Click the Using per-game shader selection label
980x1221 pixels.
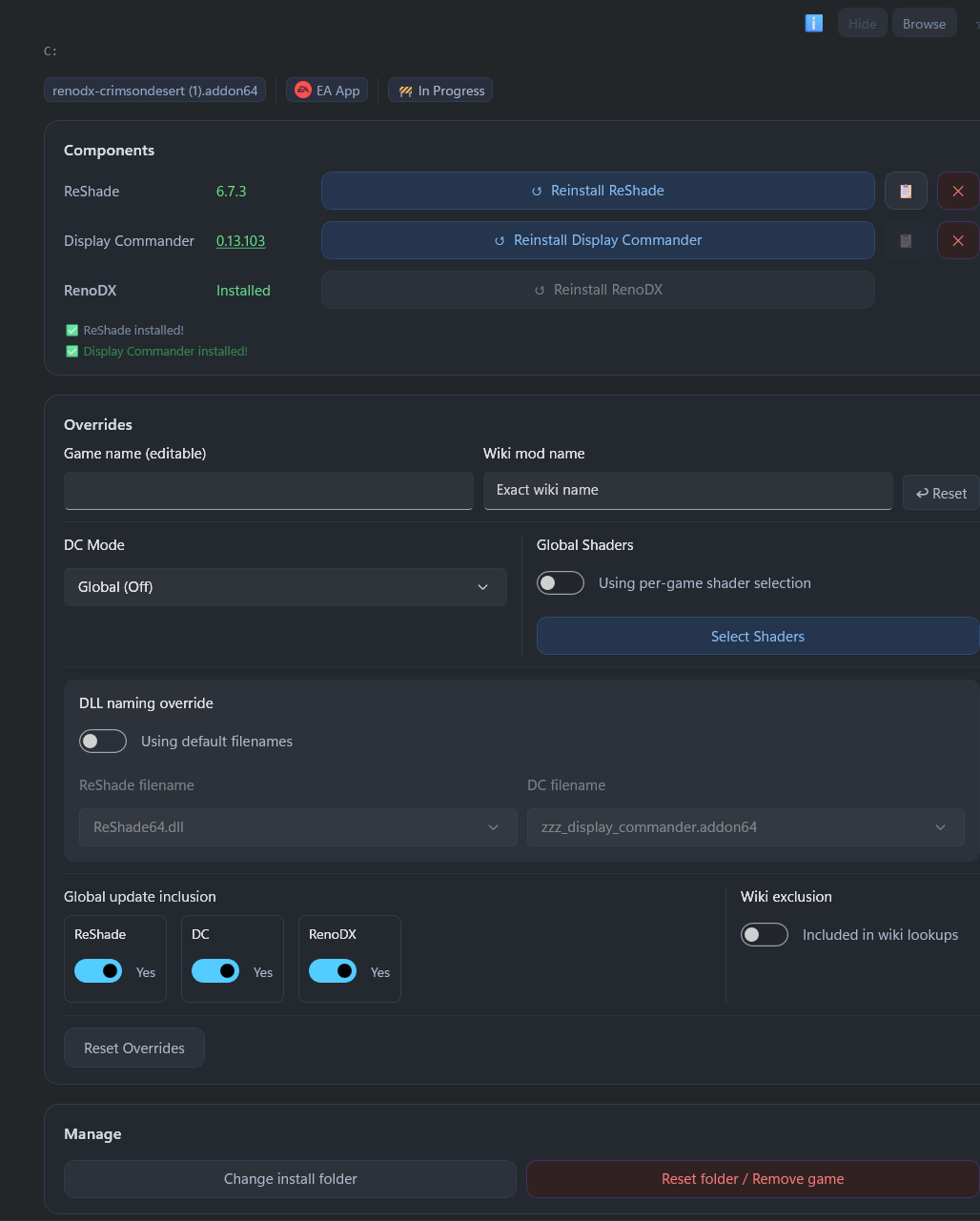click(x=704, y=582)
